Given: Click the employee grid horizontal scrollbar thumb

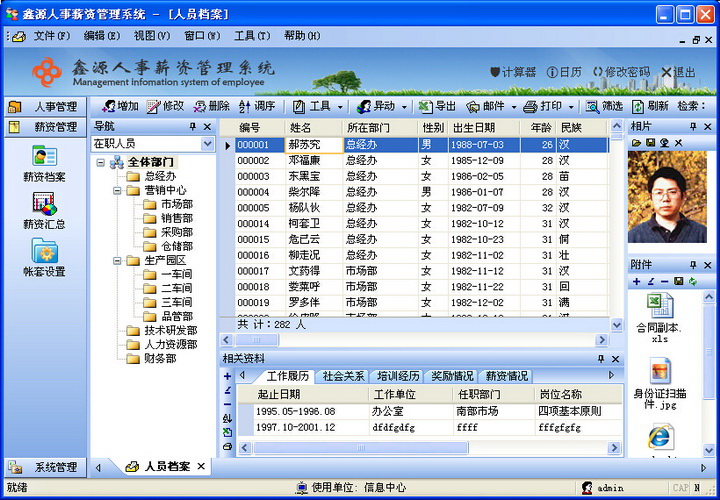Looking at the screenshot, I should (x=256, y=340).
